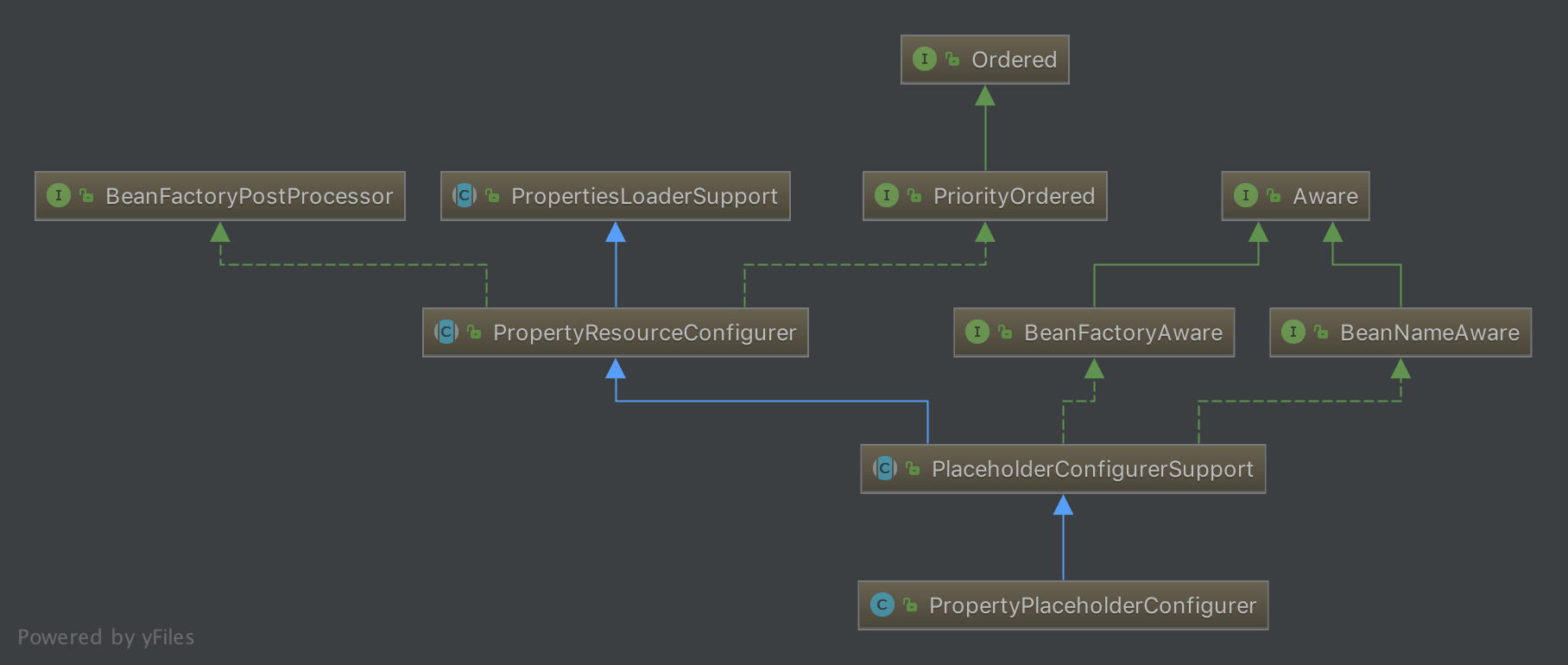Click the Powered by yFiles text
This screenshot has width=1568, height=665.
pyautogui.click(x=106, y=637)
